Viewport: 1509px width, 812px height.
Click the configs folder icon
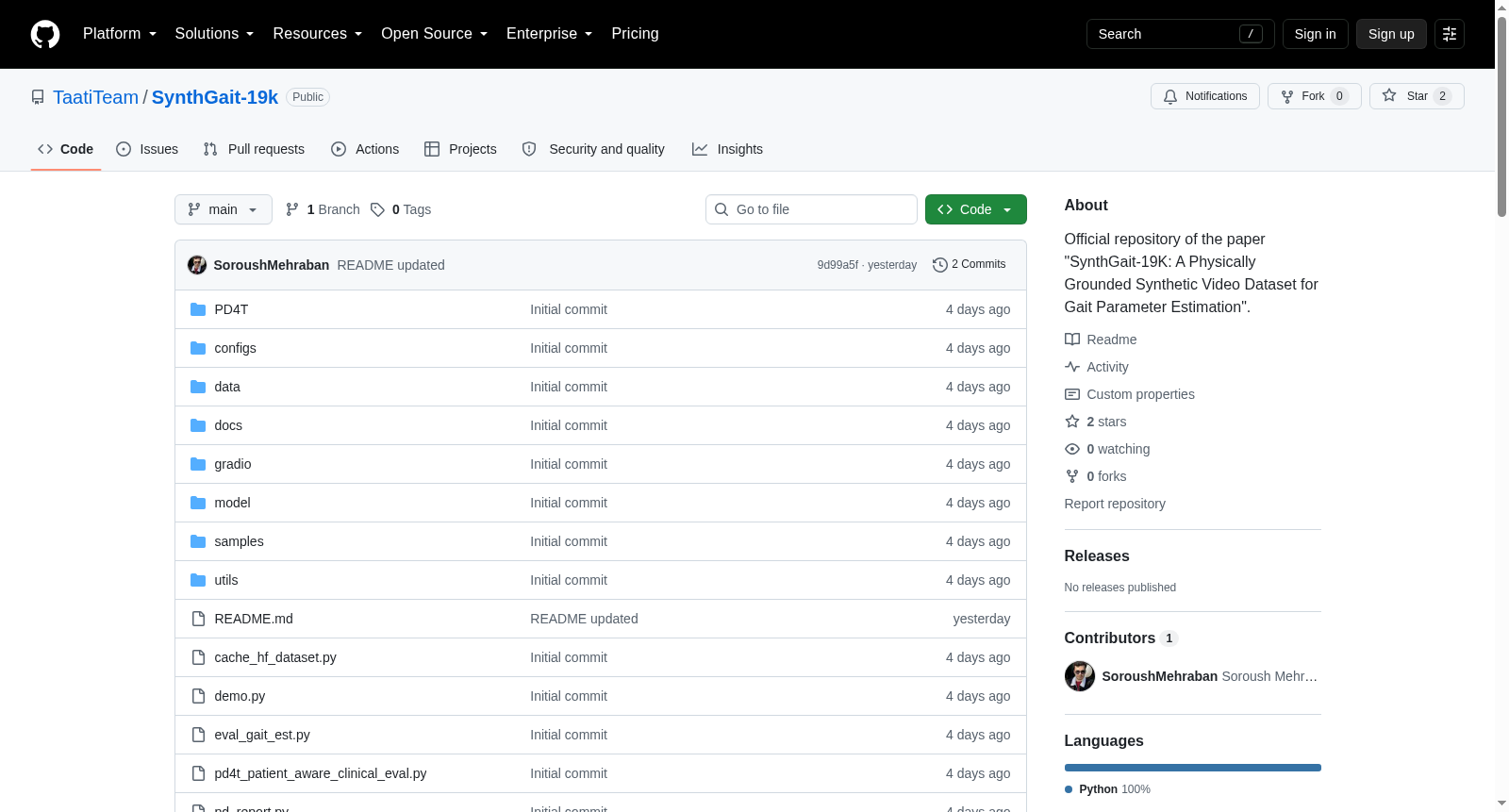click(x=198, y=348)
